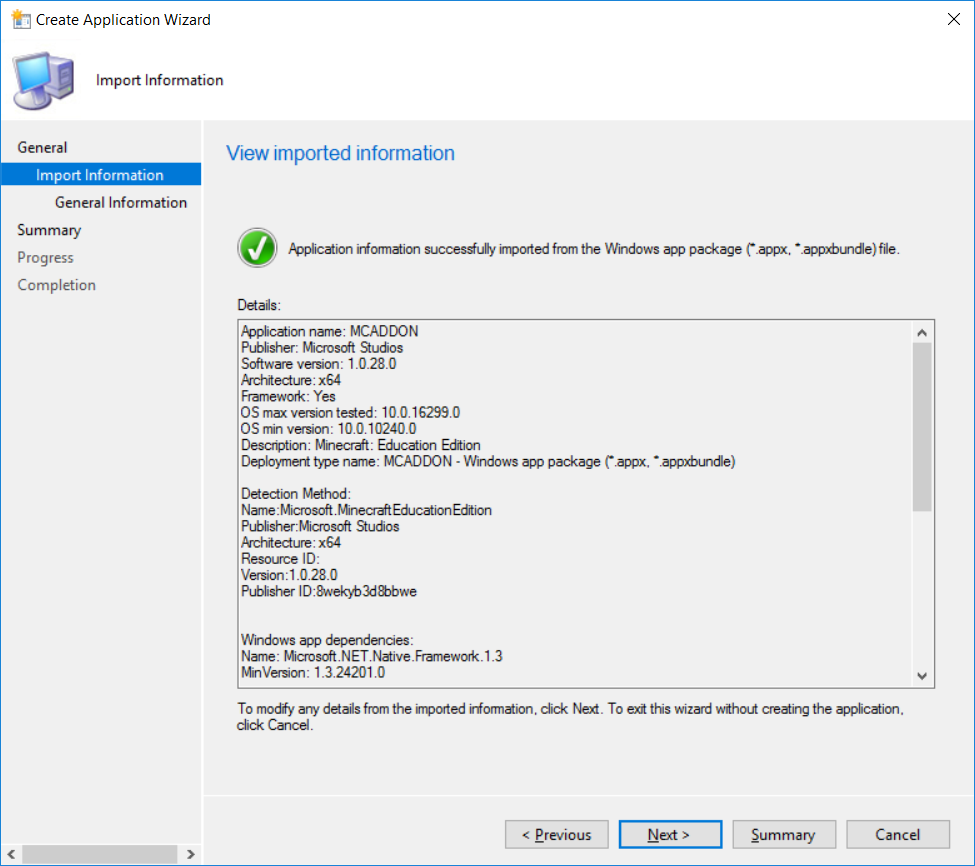Click details box scroll down arrow
Viewport: 975px width, 866px height.
(922, 676)
